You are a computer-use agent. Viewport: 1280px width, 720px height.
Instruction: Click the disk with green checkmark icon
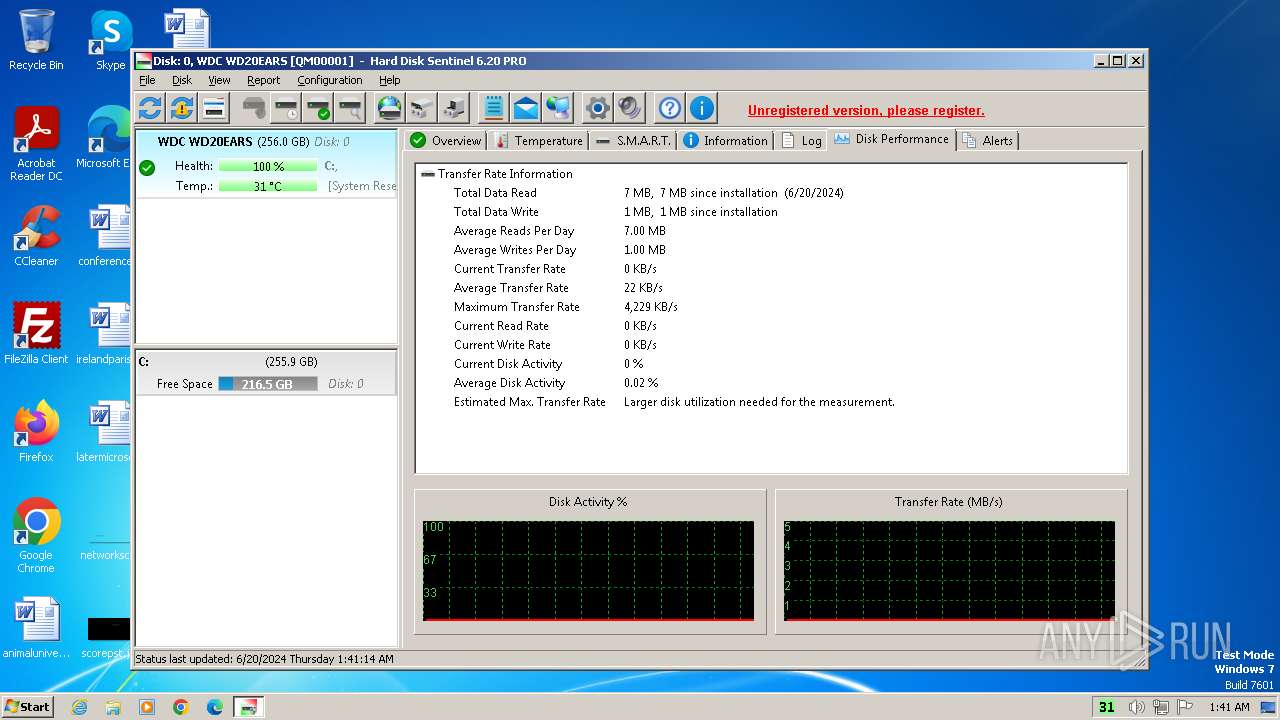pos(319,108)
